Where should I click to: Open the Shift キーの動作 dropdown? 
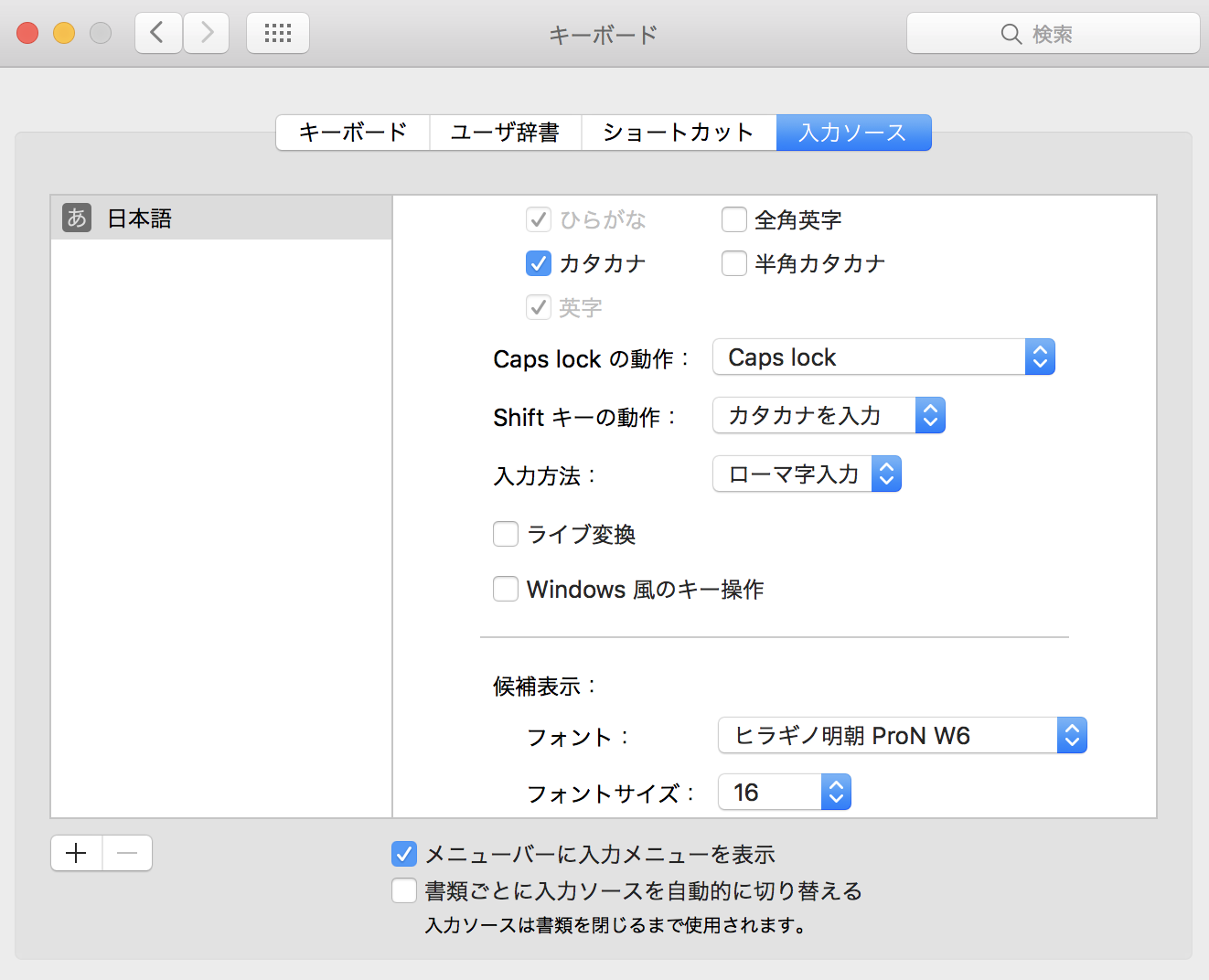tap(829, 416)
